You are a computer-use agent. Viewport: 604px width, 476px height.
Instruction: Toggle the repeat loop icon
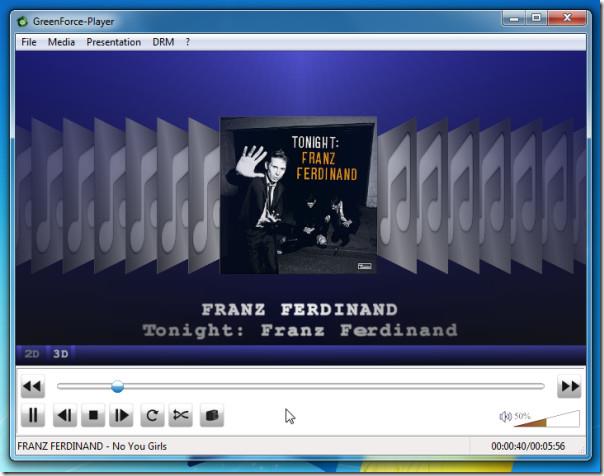152,415
